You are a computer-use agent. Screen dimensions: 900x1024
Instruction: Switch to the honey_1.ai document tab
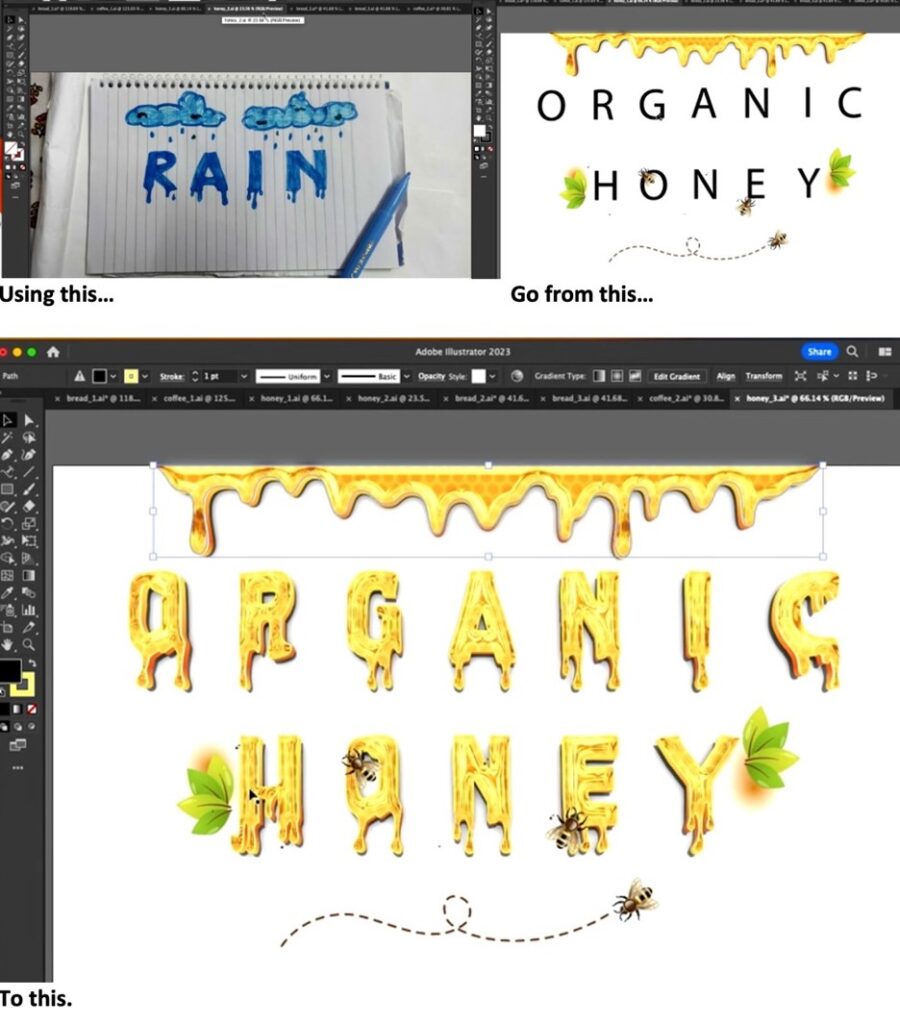click(297, 398)
